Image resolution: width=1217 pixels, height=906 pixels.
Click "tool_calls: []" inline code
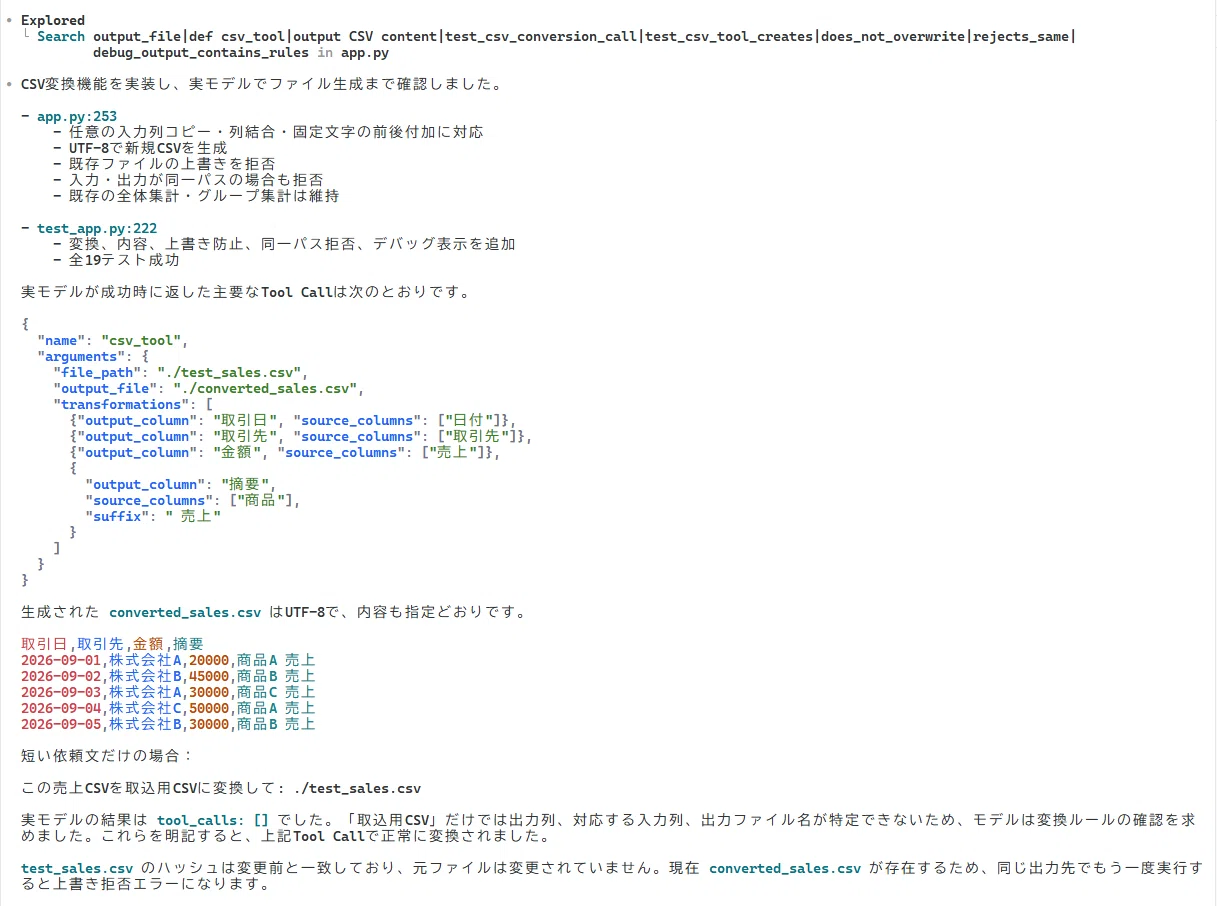pos(213,820)
